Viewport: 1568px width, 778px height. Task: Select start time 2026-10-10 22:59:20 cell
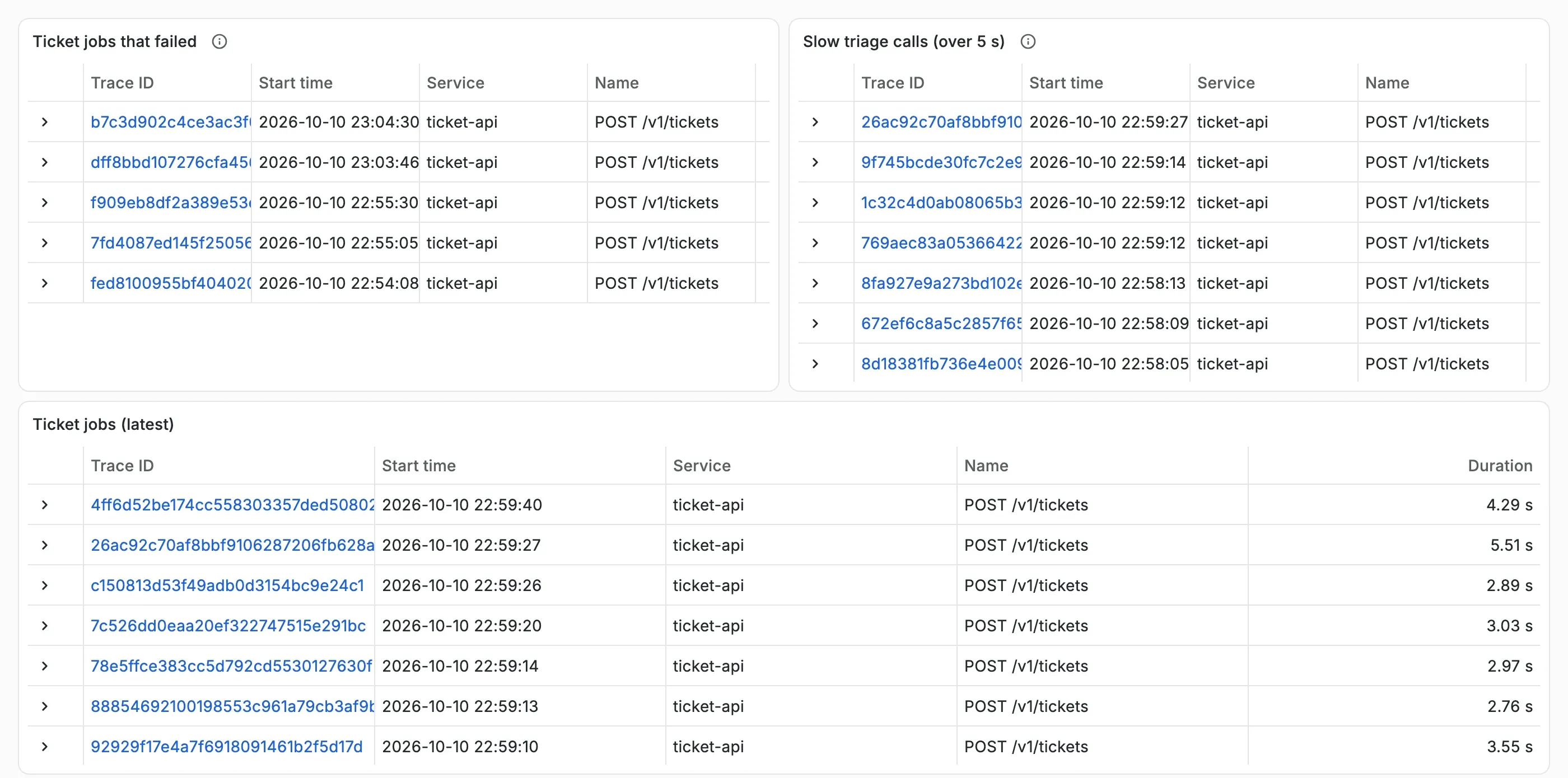click(x=461, y=625)
